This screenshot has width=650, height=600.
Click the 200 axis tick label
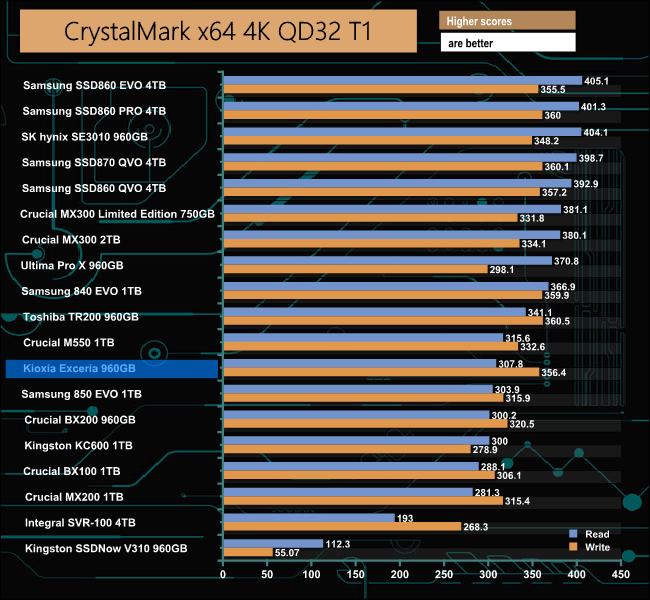[400, 574]
